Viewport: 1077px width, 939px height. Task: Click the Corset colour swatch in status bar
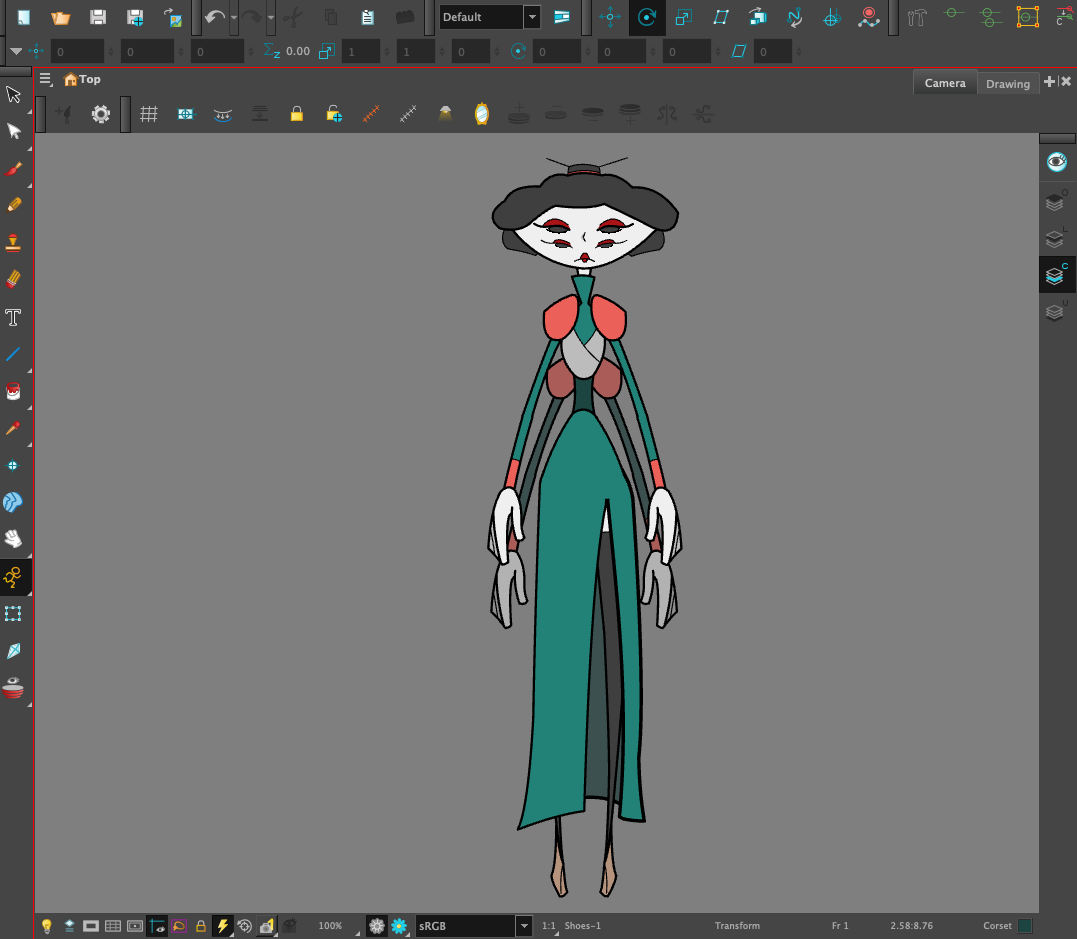click(1025, 926)
